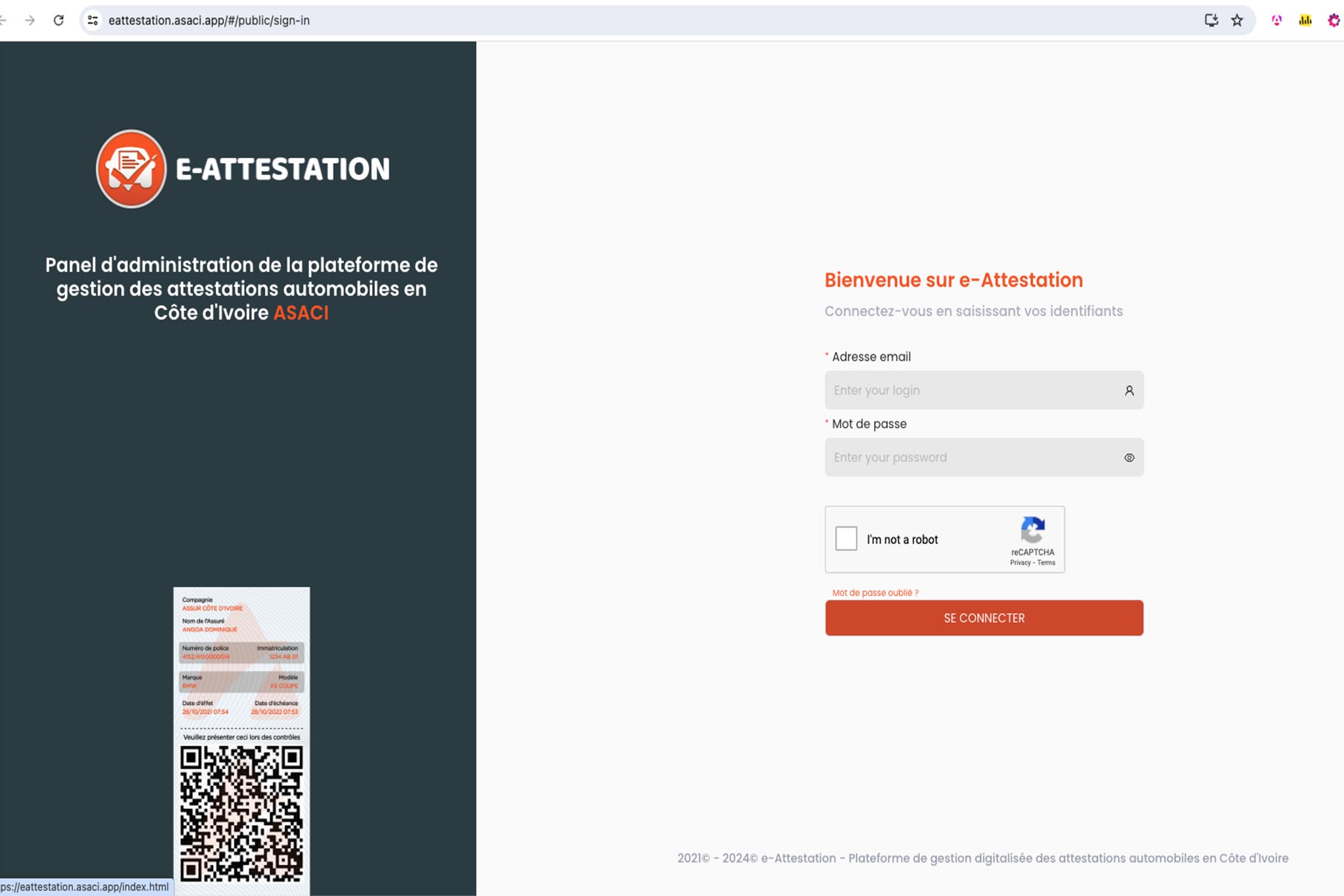Click the orange ASACI text

(301, 313)
